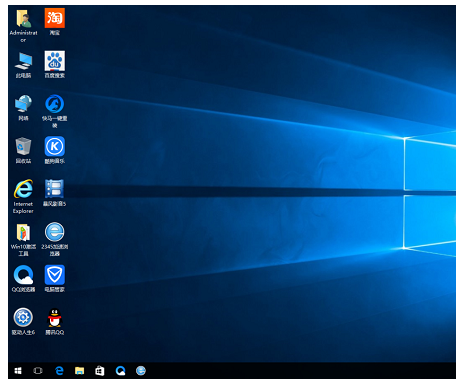Open the Windows Start menu
Viewport: 456px width, 380px height.
tap(18, 371)
